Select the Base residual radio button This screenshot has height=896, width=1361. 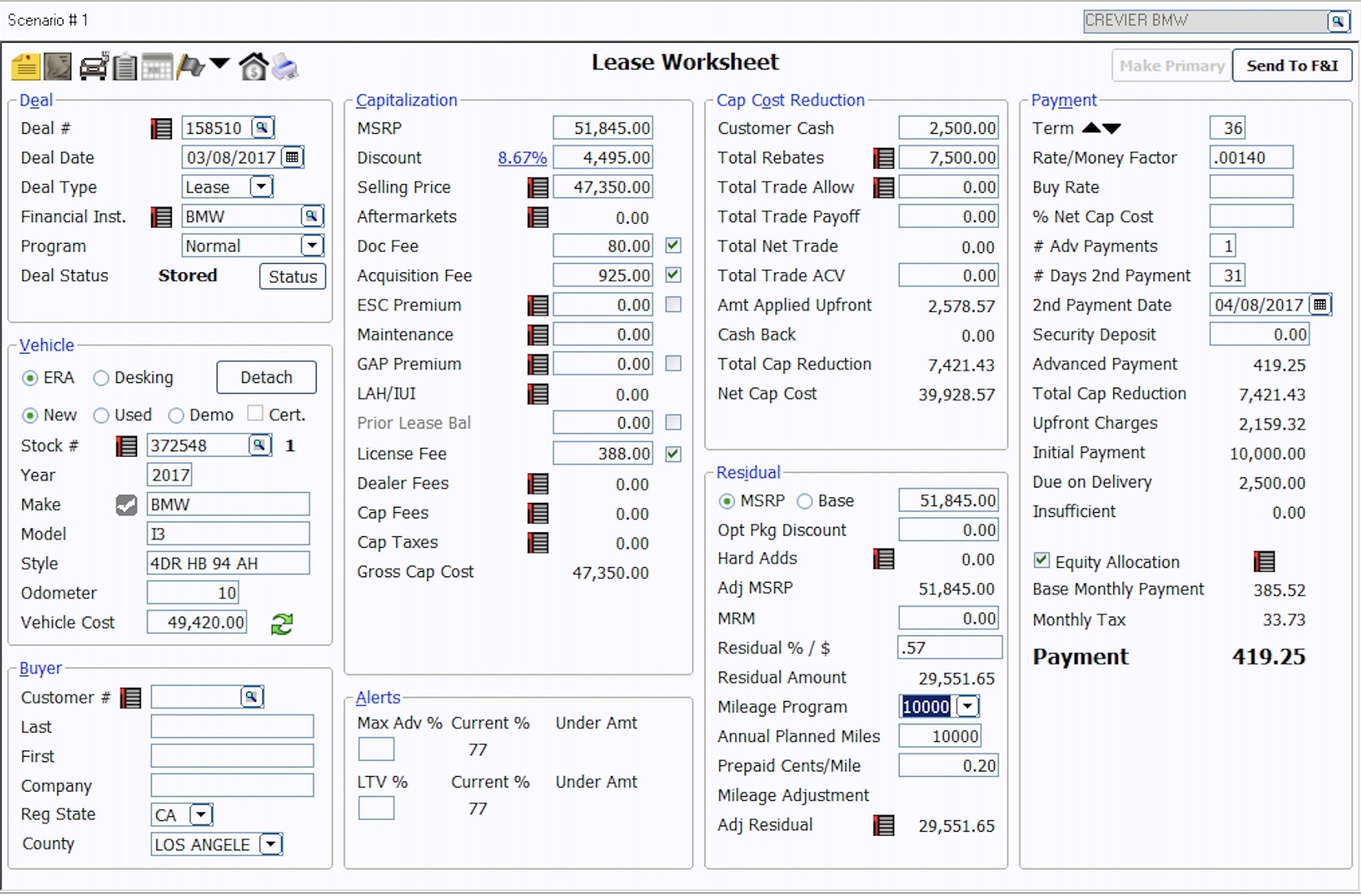click(804, 501)
